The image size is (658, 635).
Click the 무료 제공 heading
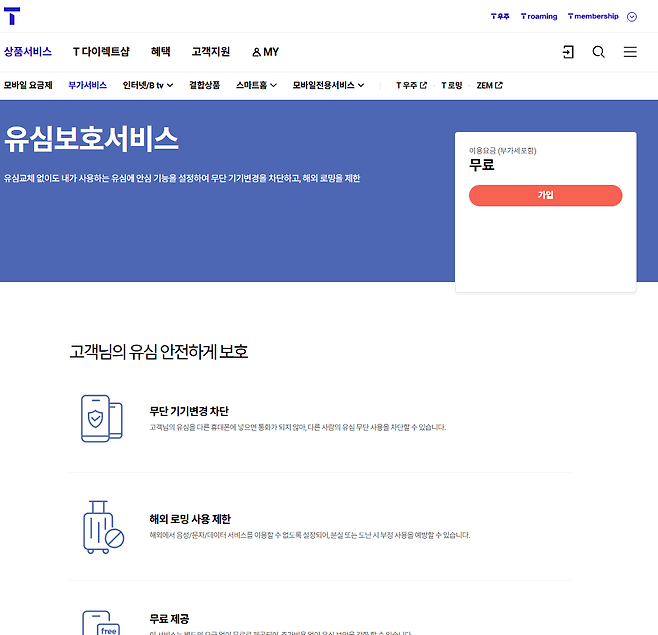[x=170, y=619]
